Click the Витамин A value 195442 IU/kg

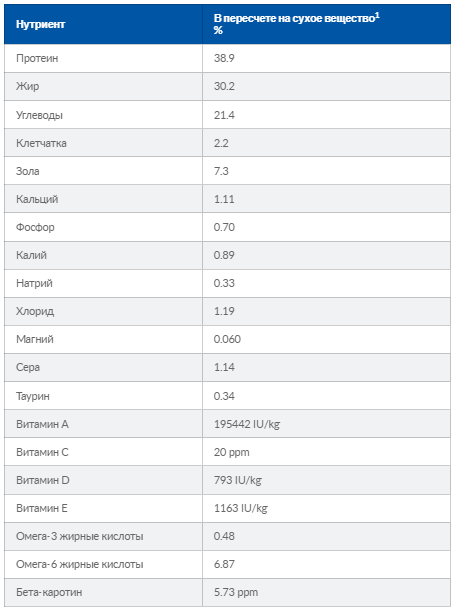(x=247, y=424)
